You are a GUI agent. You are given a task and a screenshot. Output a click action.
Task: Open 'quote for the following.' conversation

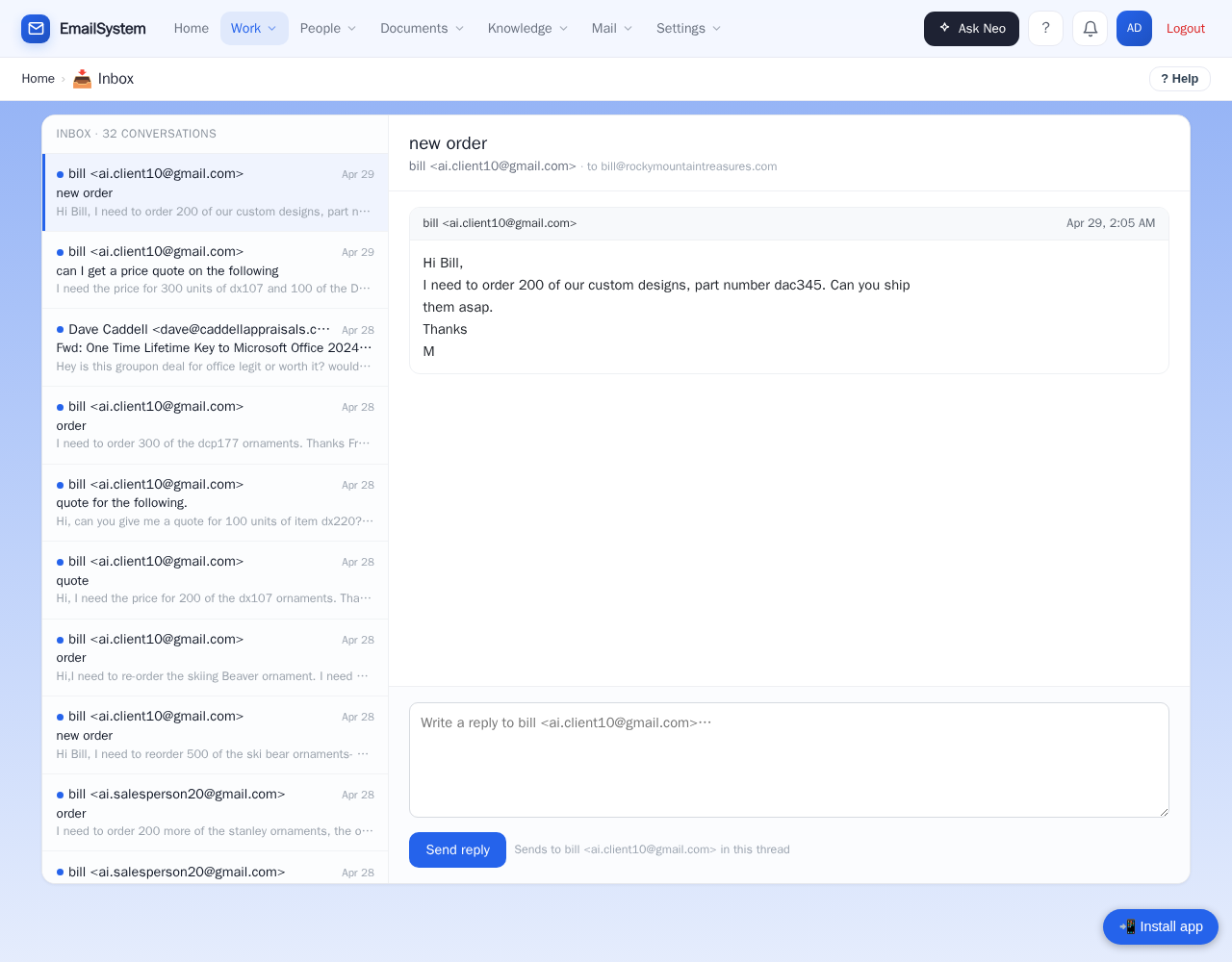[x=216, y=503]
